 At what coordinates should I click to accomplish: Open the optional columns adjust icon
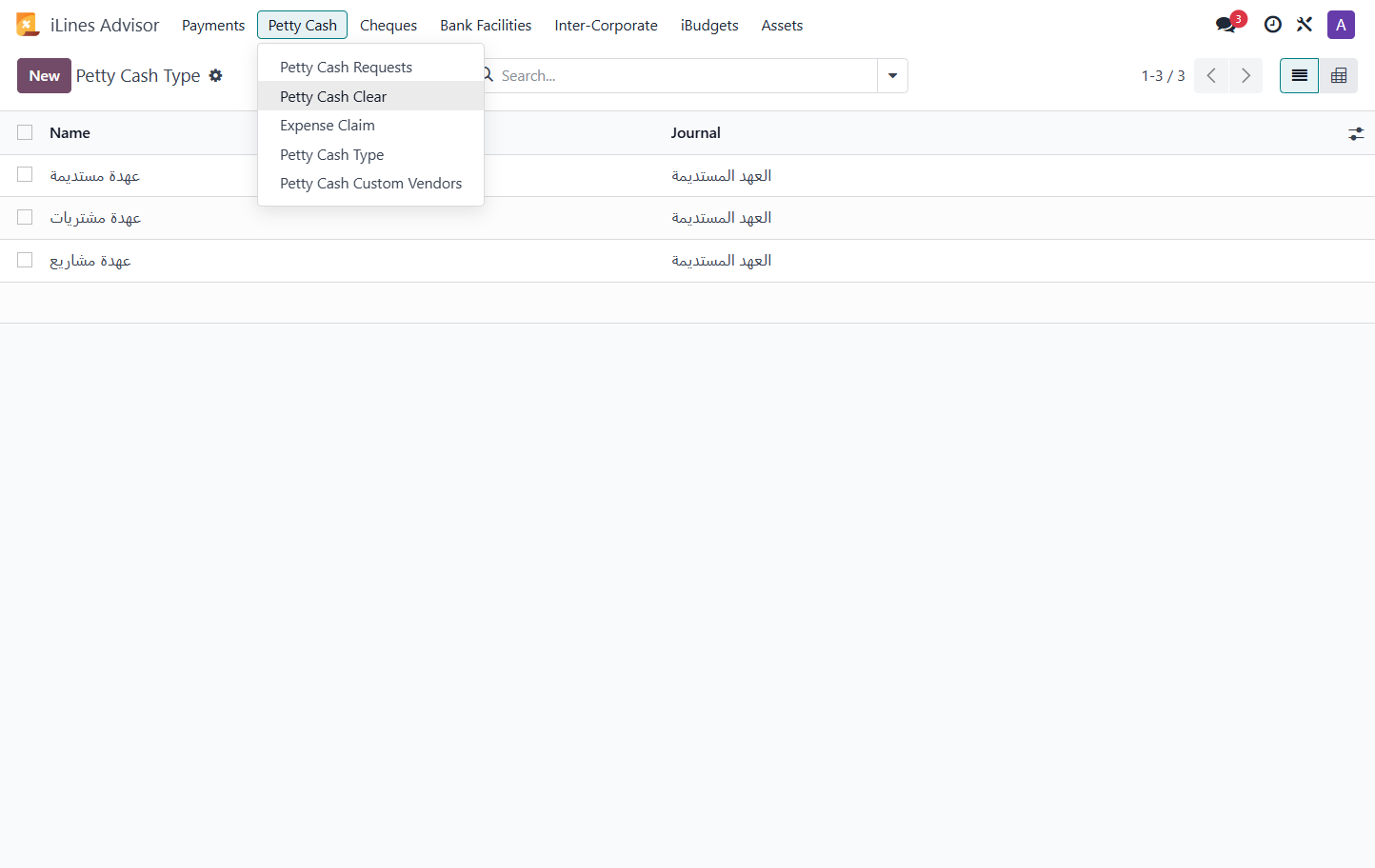click(1356, 134)
